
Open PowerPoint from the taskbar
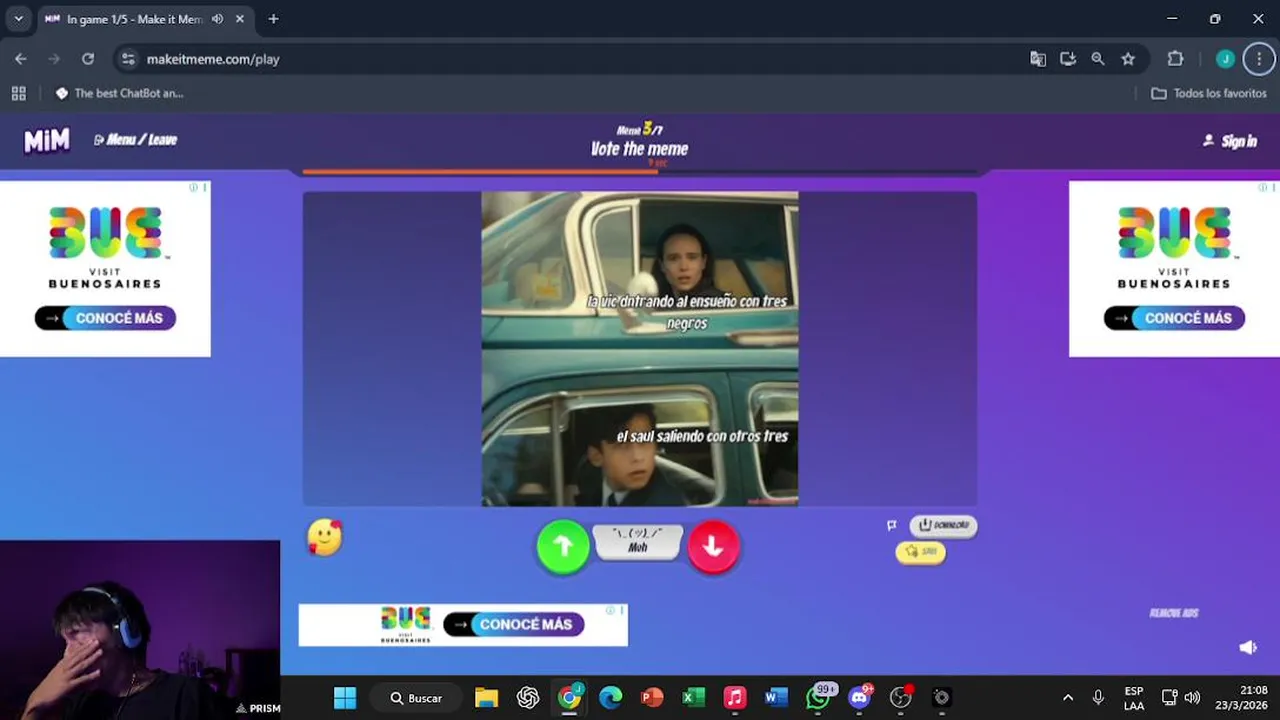[652, 698]
